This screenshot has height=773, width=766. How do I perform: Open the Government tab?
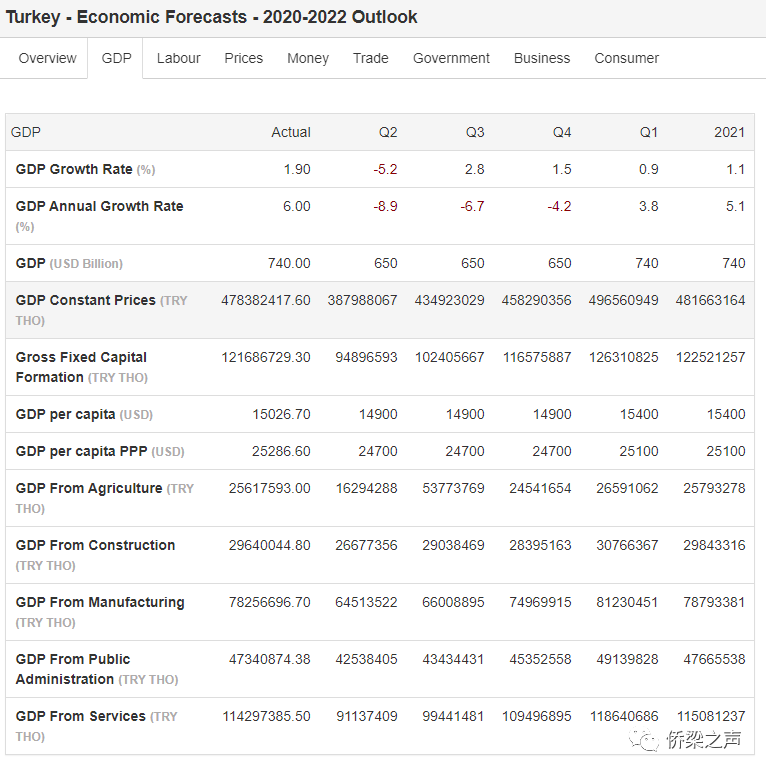[451, 58]
